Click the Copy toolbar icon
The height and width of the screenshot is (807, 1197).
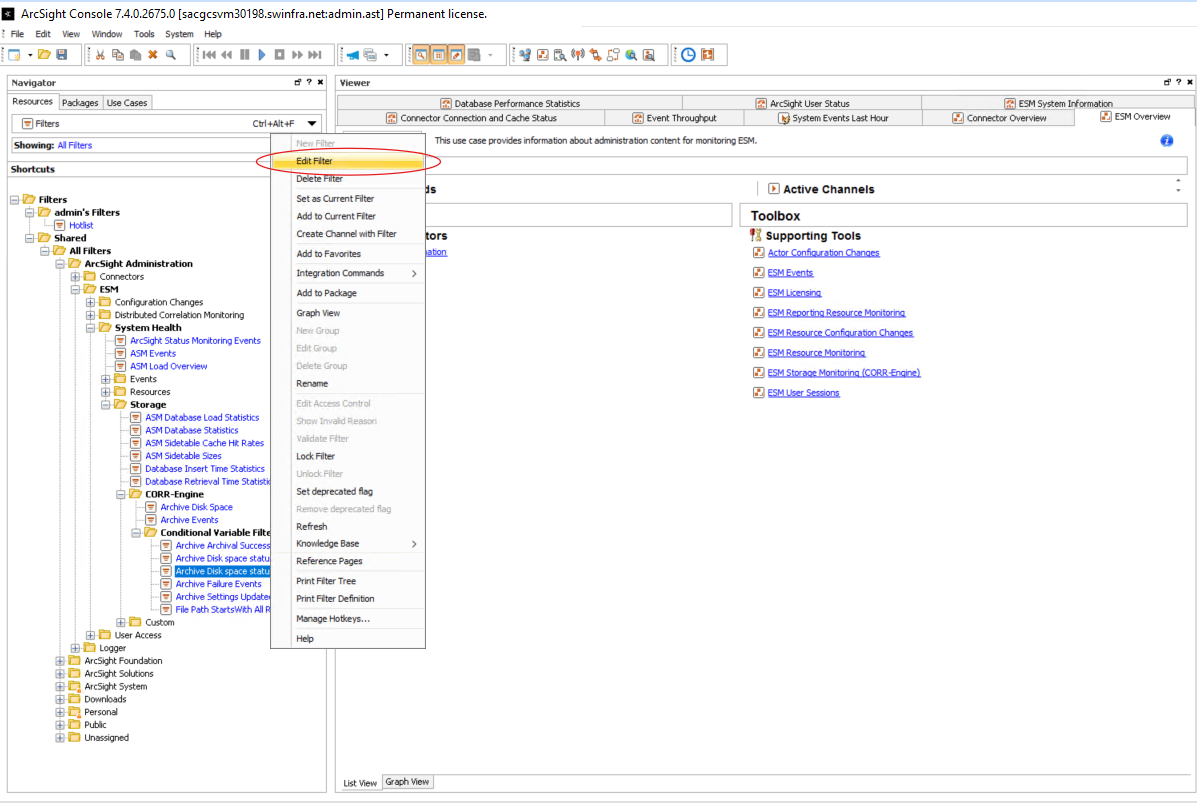coord(118,55)
